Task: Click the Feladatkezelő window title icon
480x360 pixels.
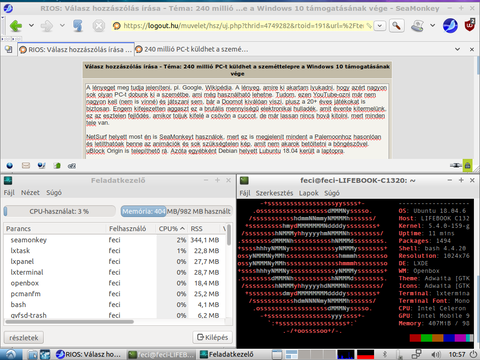Action: pos(8,180)
